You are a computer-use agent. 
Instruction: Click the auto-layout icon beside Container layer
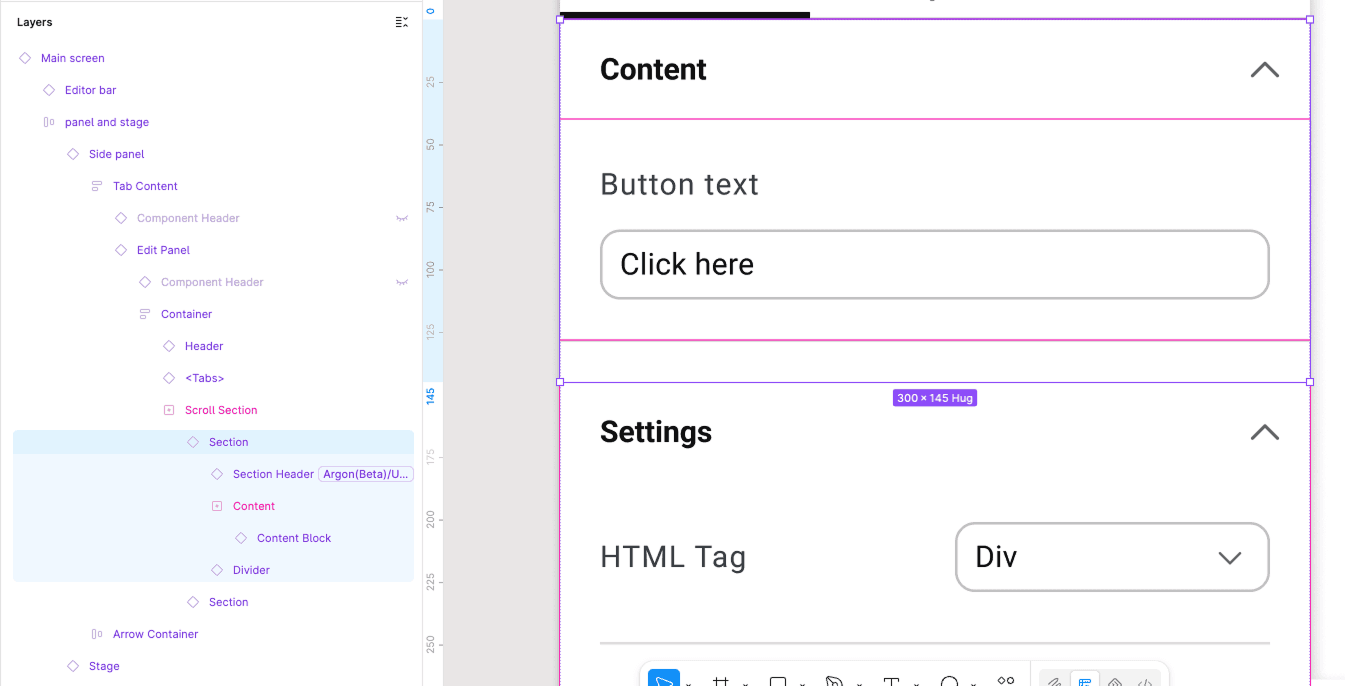point(145,314)
